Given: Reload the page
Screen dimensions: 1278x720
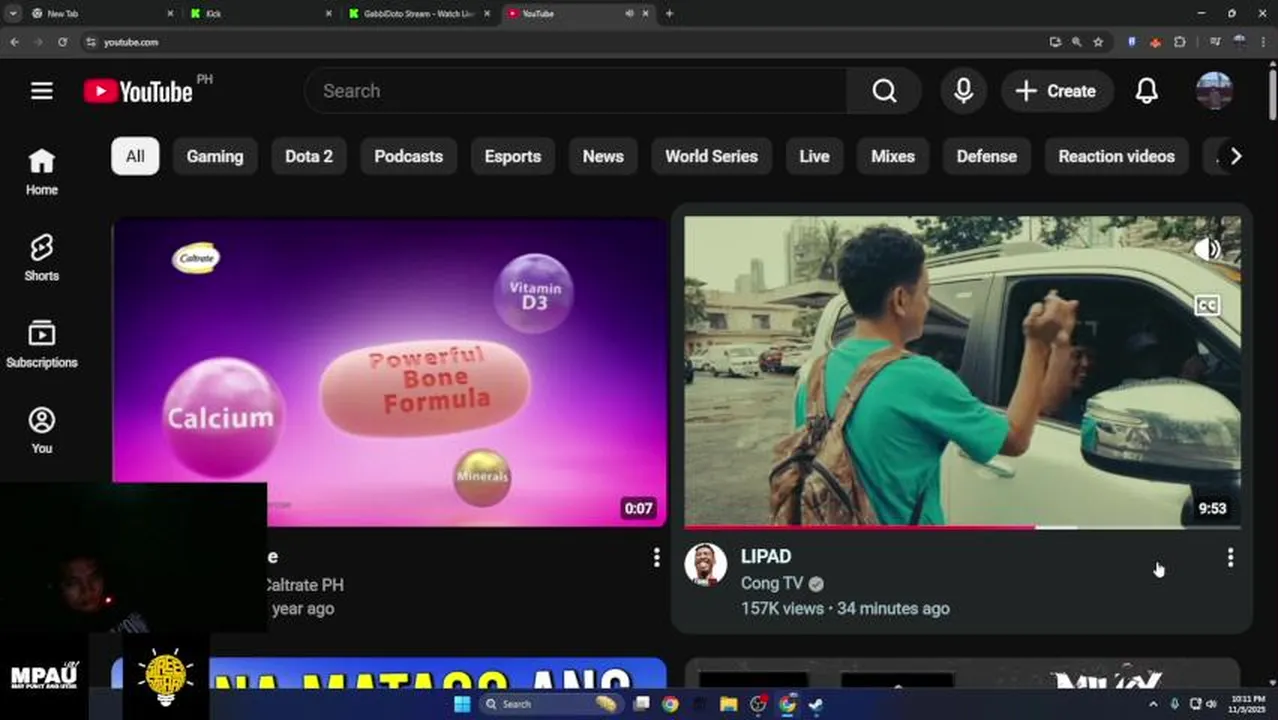Looking at the screenshot, I should 62,42.
